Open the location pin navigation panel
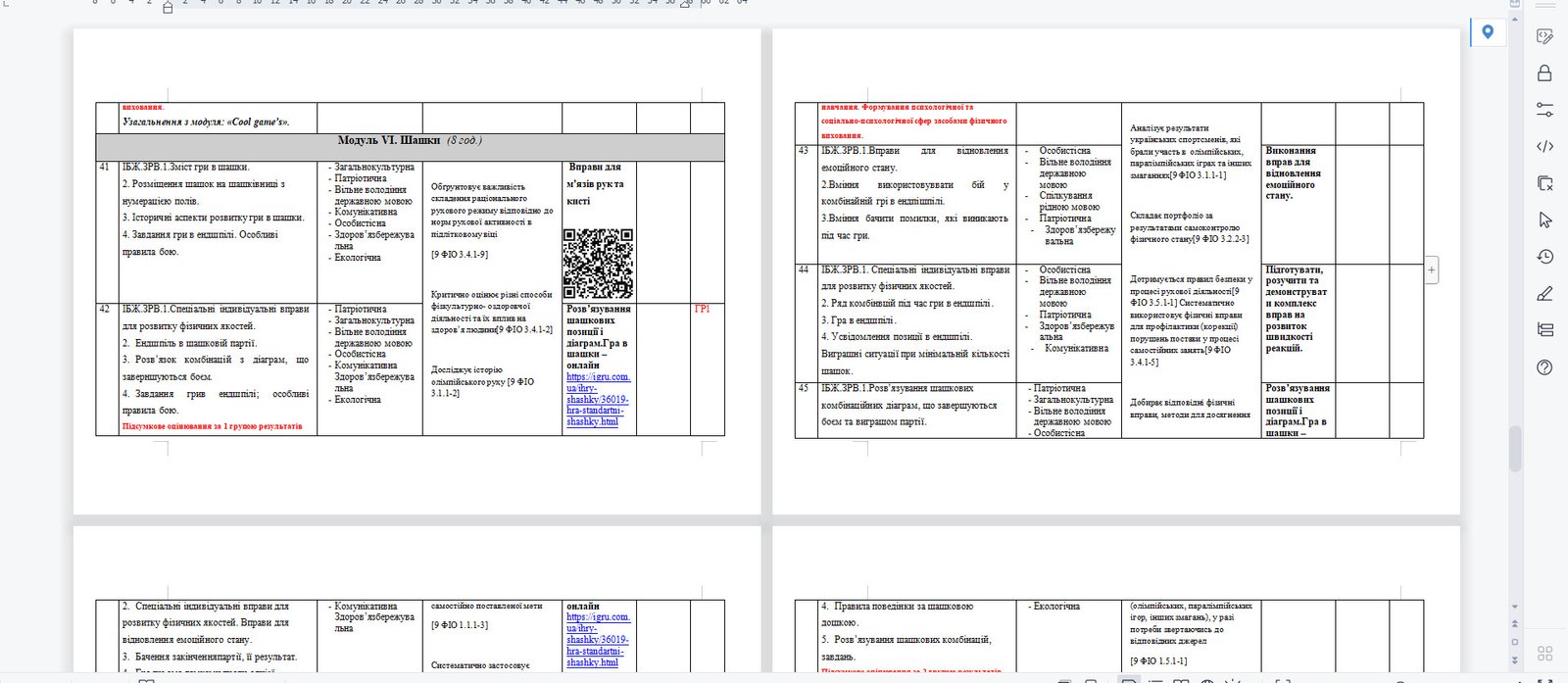This screenshot has width=1568, height=683. pyautogui.click(x=1488, y=32)
